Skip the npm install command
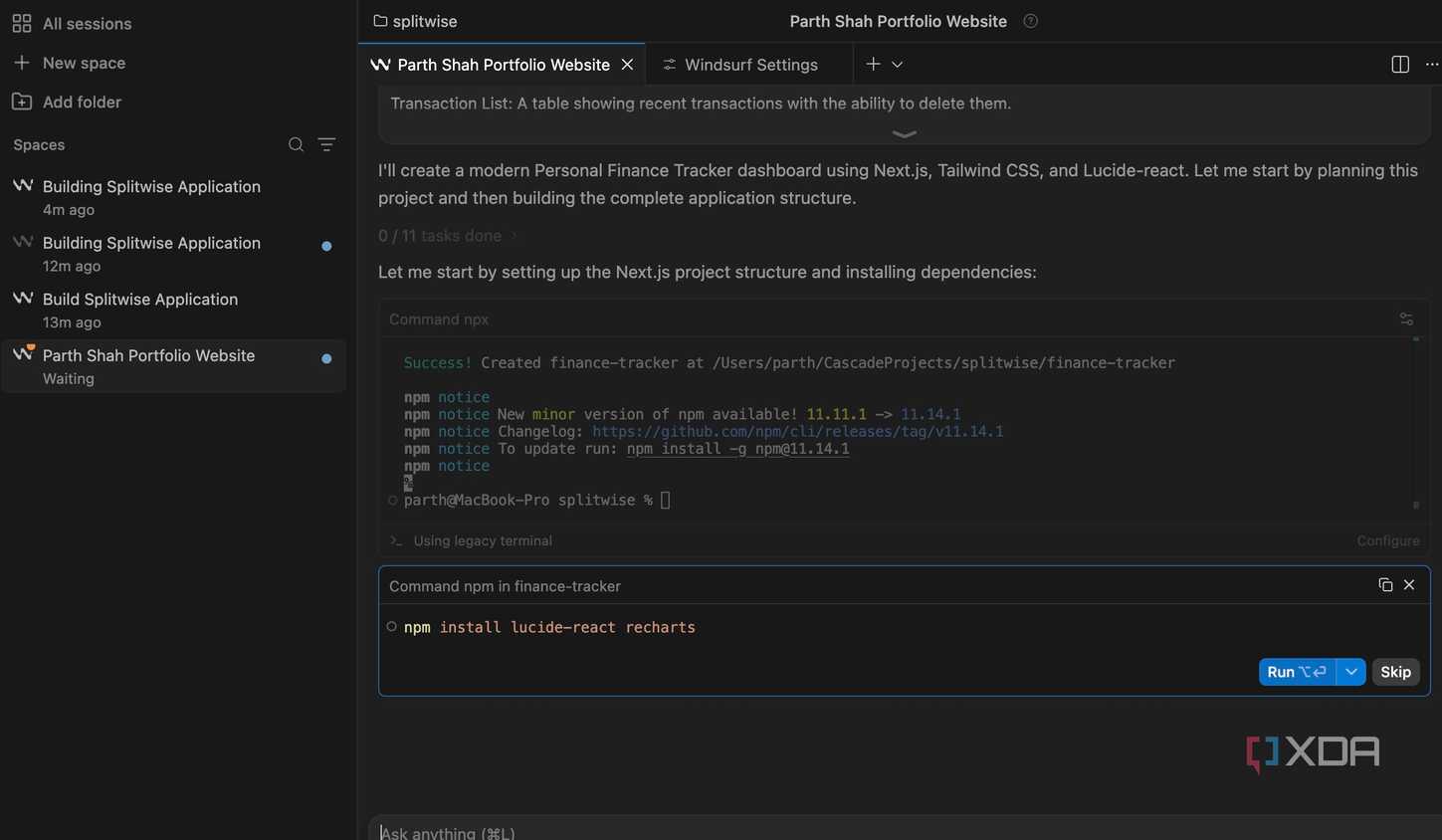 tap(1395, 672)
